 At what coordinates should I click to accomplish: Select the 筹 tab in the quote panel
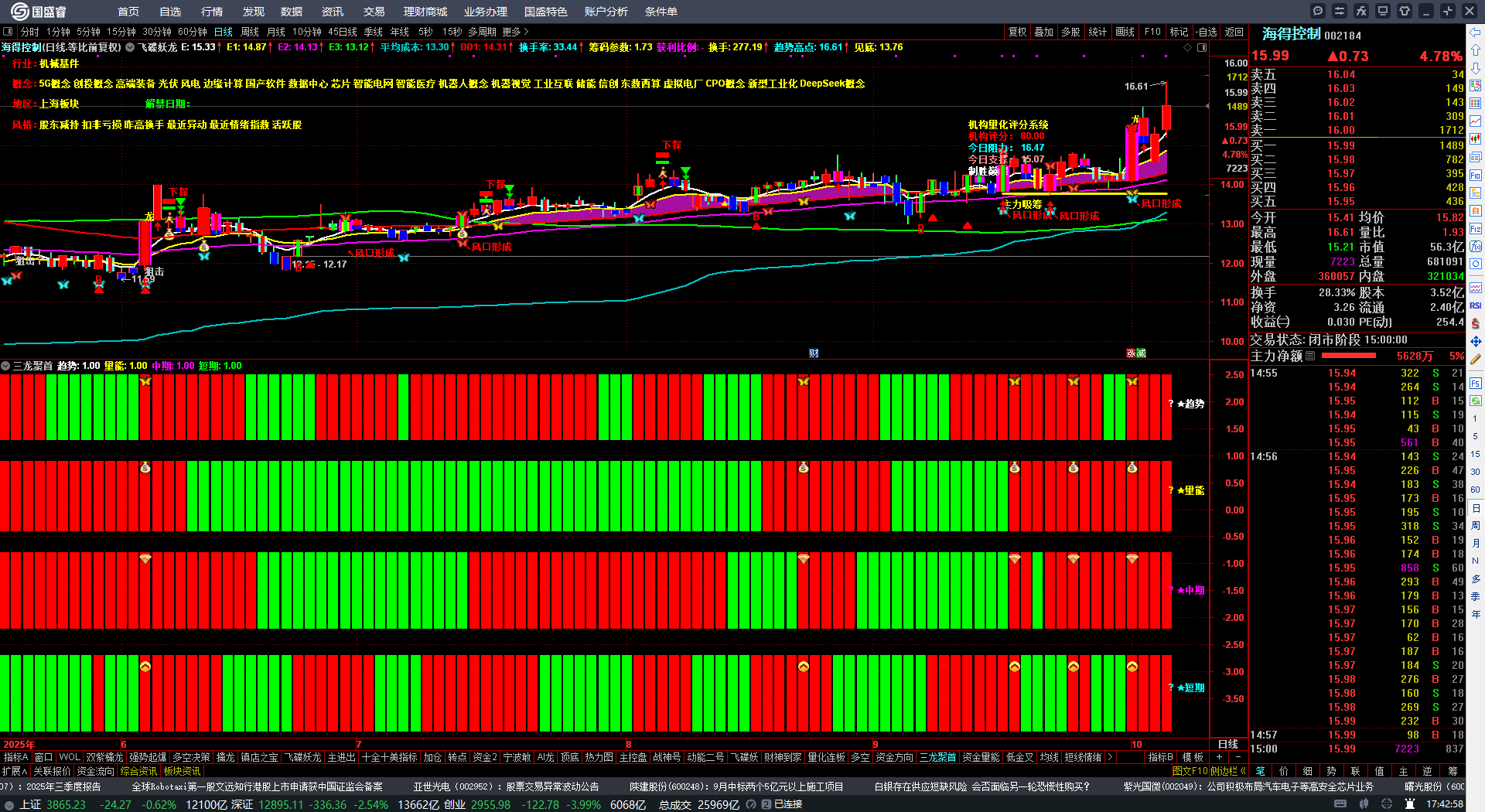1453,771
